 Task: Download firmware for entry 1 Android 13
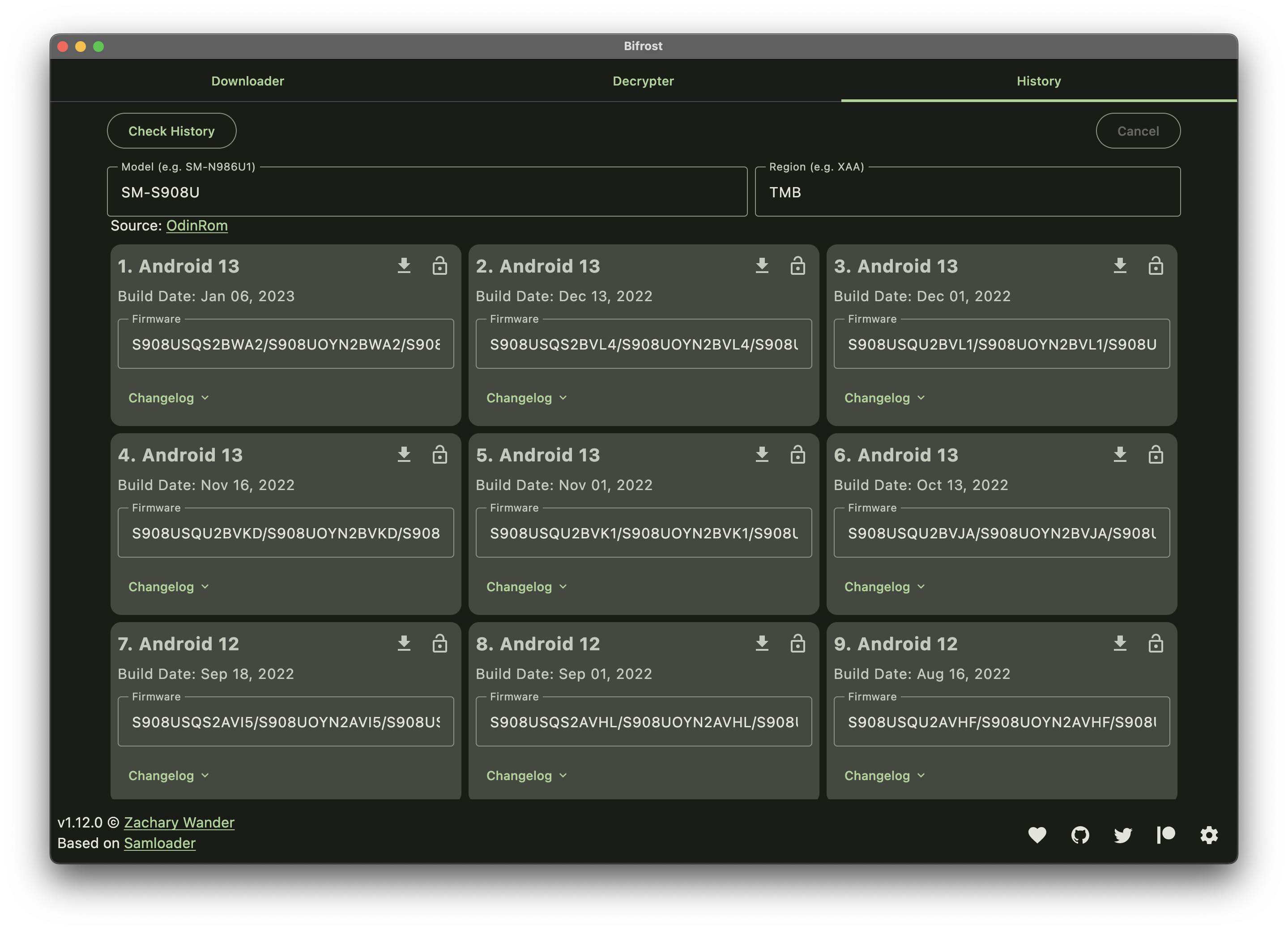tap(404, 266)
